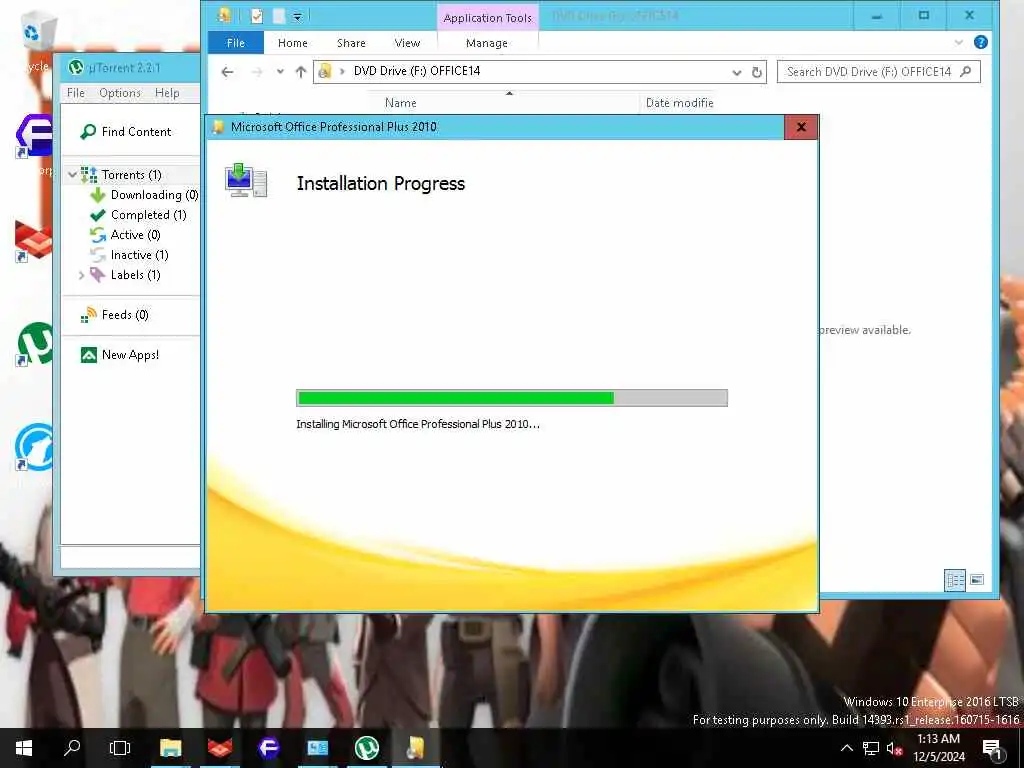Collapse the Torrents tree node
Screen dimensions: 1024x768
click(72, 174)
